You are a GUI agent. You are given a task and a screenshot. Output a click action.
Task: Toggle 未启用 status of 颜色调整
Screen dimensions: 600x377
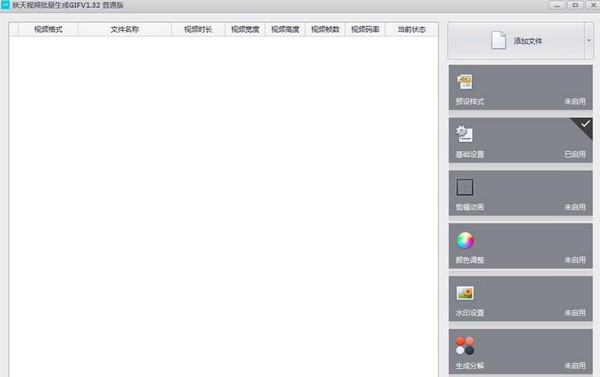click(x=575, y=260)
